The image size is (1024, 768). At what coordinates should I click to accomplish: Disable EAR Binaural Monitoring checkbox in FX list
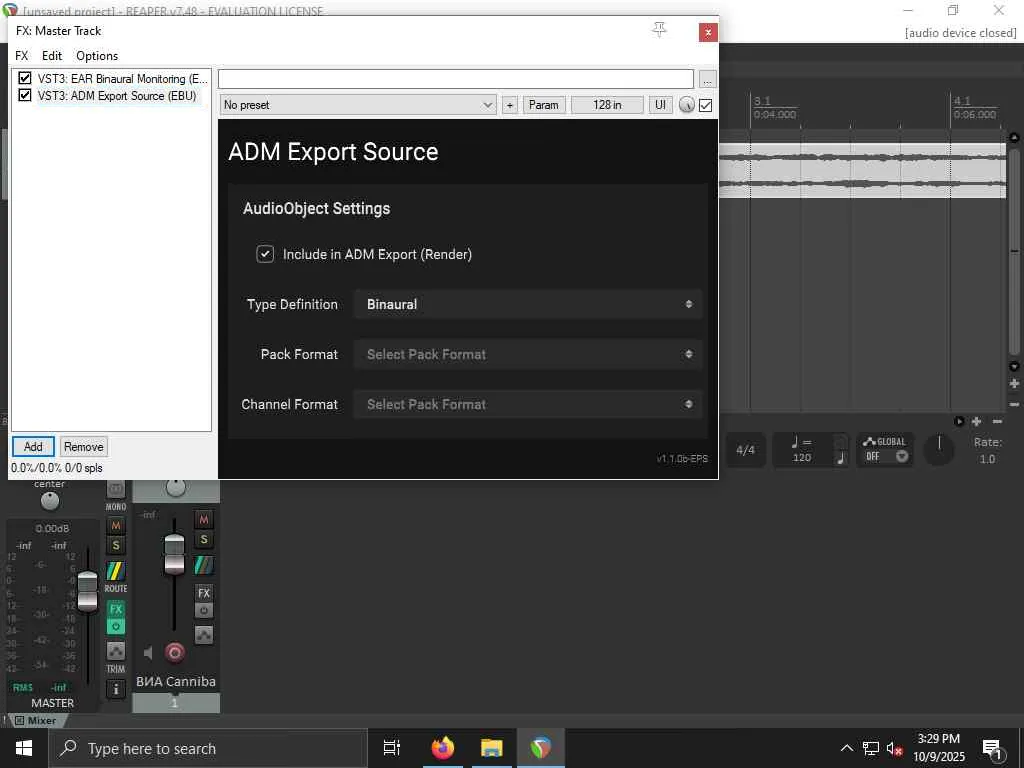[x=25, y=78]
